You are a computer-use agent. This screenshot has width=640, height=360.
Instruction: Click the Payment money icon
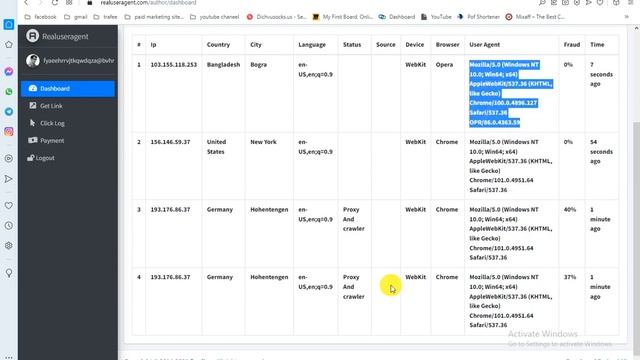[x=33, y=140]
